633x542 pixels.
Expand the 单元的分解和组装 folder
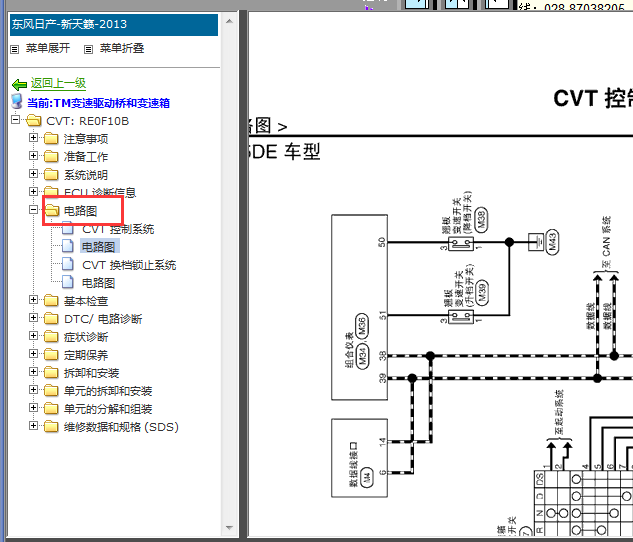click(x=34, y=408)
